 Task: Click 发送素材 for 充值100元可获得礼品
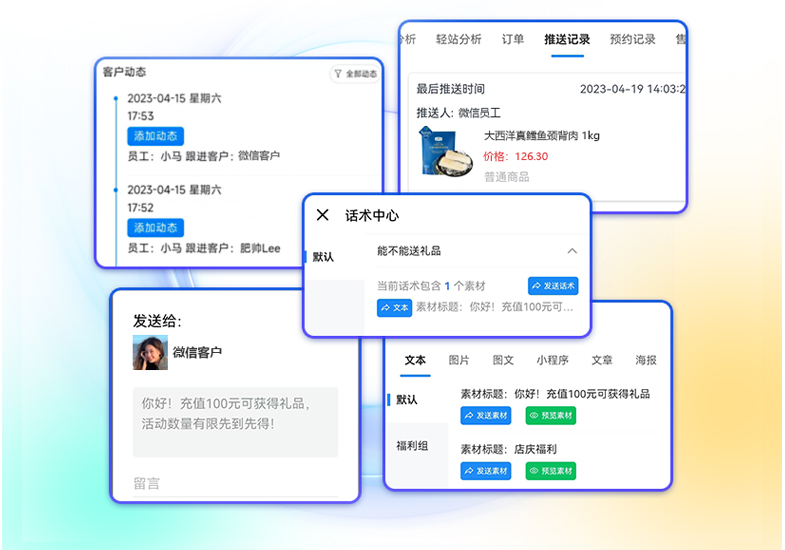point(486,415)
